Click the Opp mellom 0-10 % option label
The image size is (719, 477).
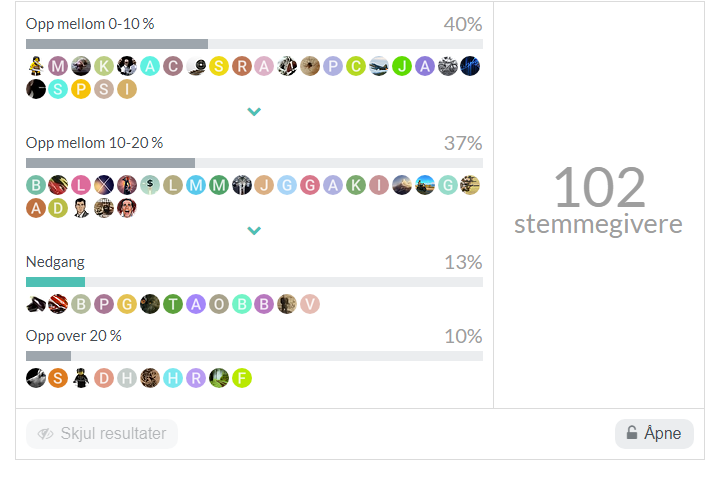point(90,24)
